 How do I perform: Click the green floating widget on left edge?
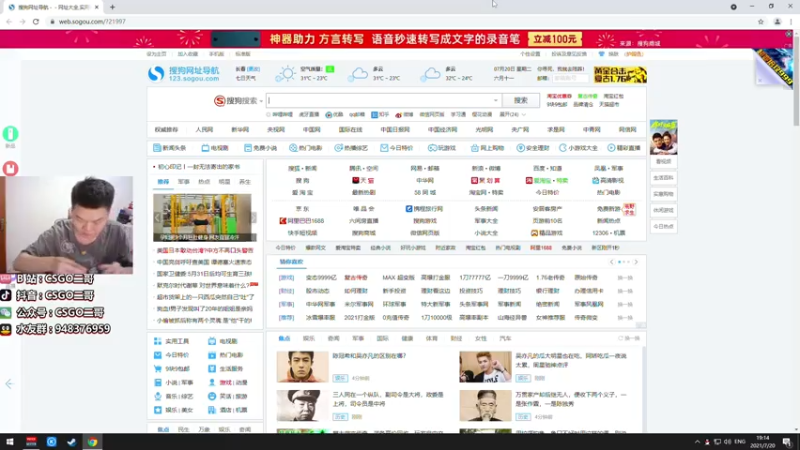pos(10,134)
